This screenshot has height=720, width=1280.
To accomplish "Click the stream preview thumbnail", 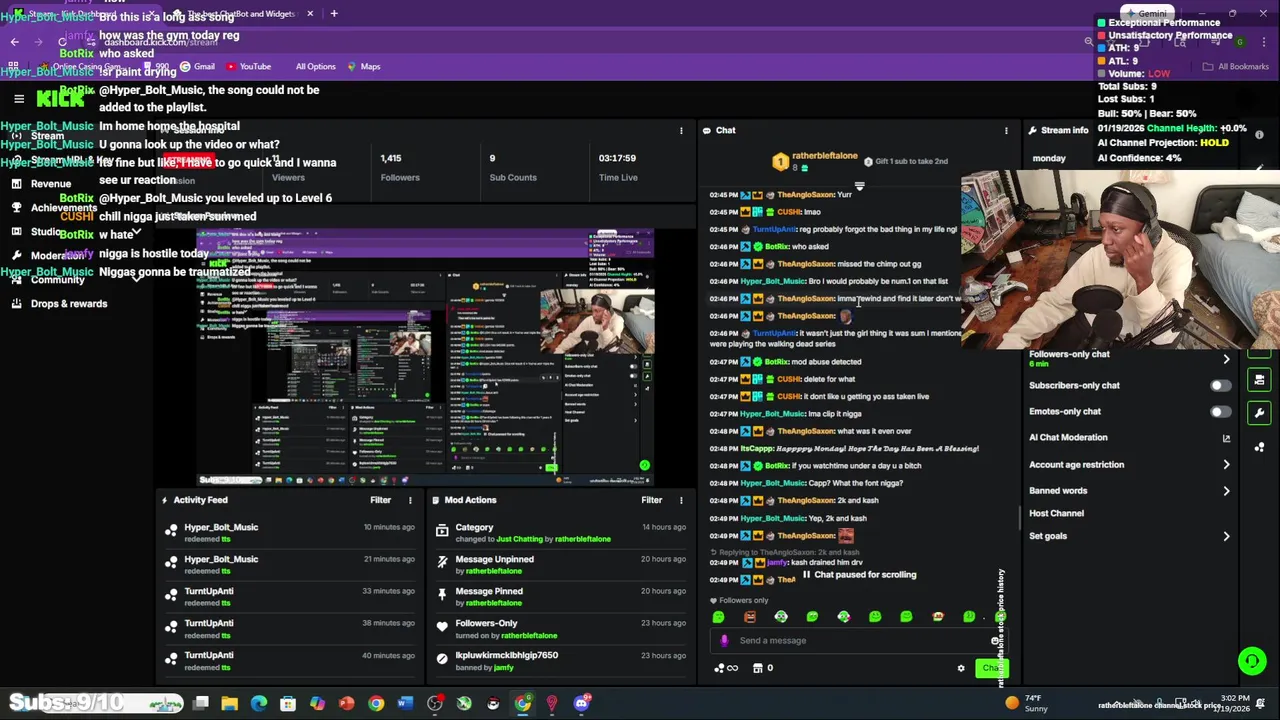I will pyautogui.click(x=425, y=358).
